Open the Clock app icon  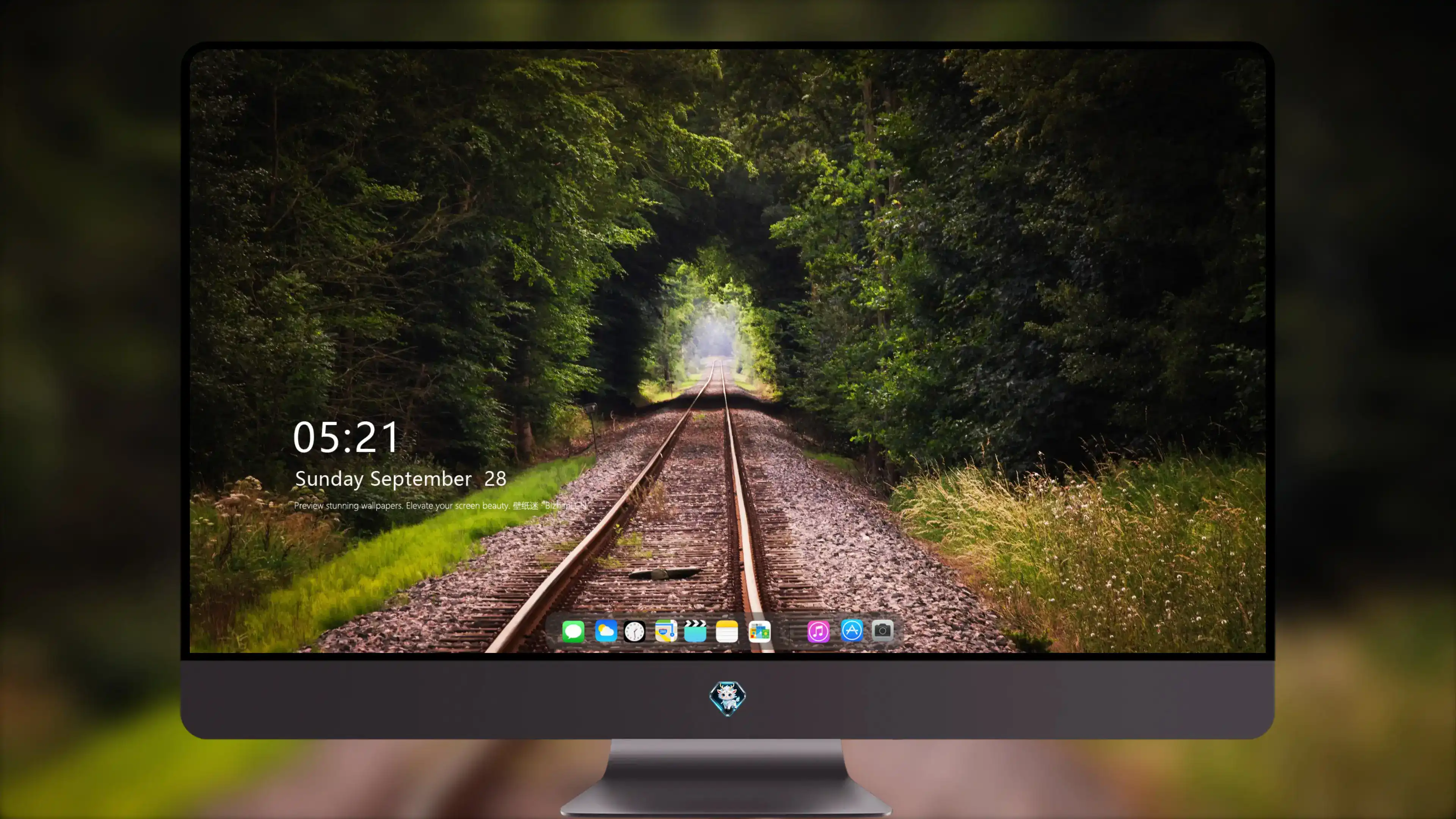[x=635, y=631]
